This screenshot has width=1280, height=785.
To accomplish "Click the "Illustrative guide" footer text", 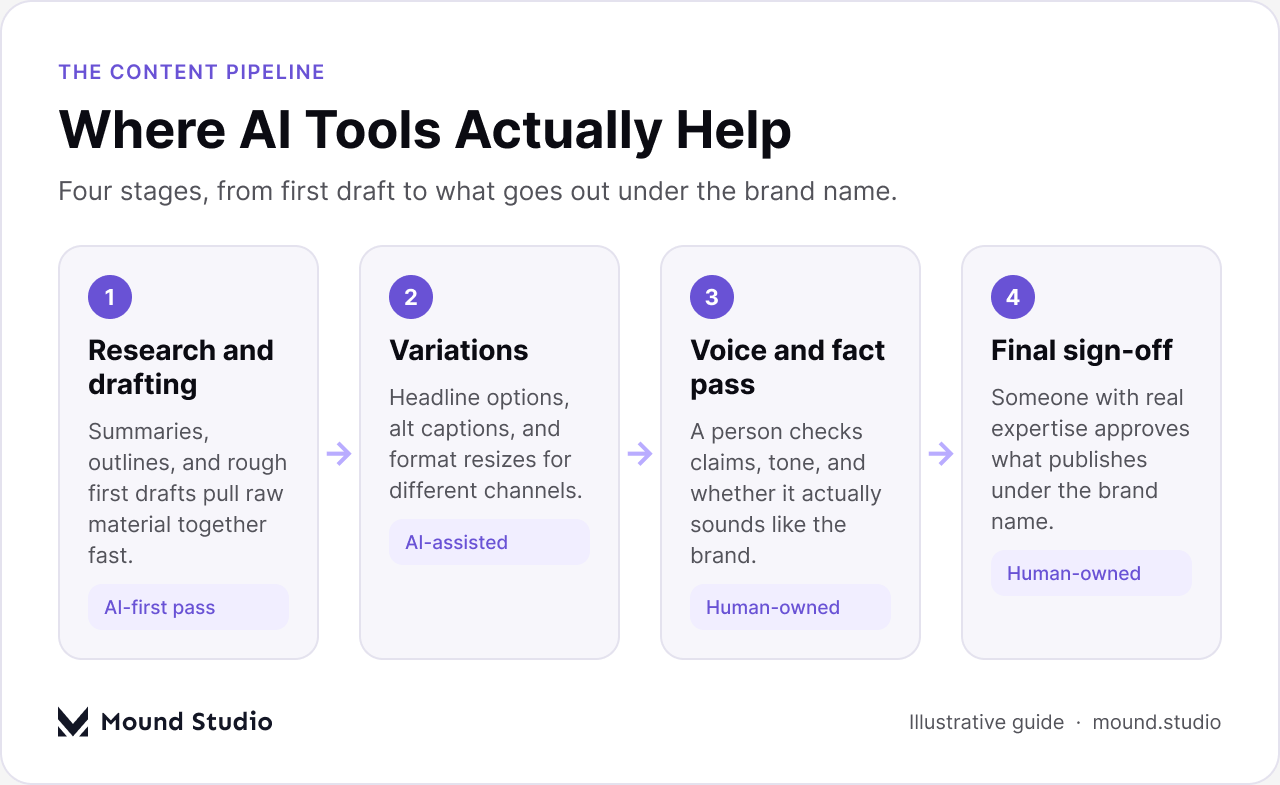I will pyautogui.click(x=986, y=722).
